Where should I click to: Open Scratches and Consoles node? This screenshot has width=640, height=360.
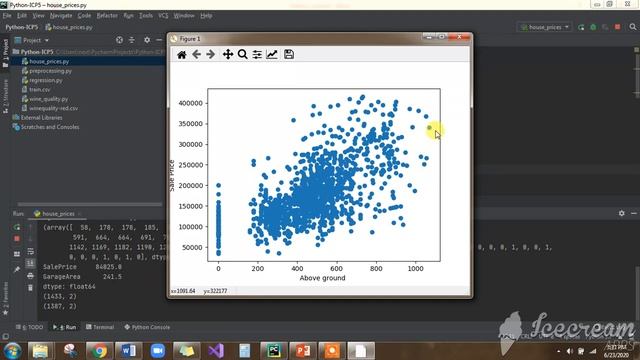point(50,127)
